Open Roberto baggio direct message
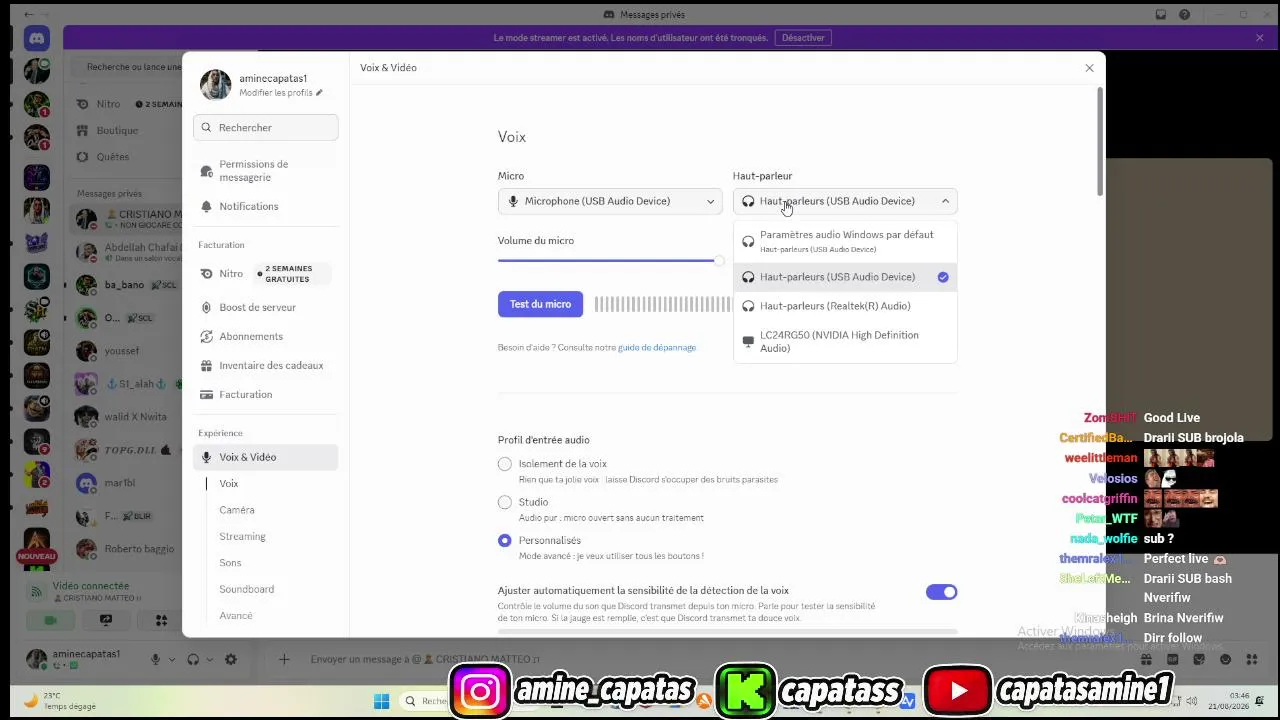The width and height of the screenshot is (1280, 720). pyautogui.click(x=126, y=549)
